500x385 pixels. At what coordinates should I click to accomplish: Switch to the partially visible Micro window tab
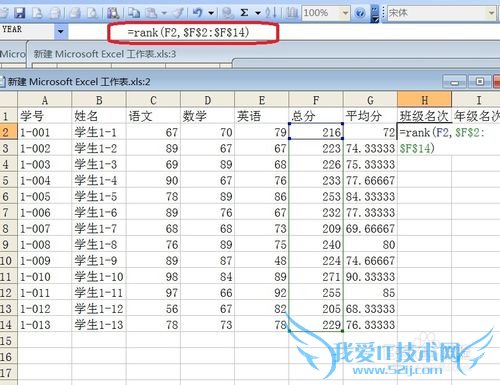pyautogui.click(x=13, y=54)
